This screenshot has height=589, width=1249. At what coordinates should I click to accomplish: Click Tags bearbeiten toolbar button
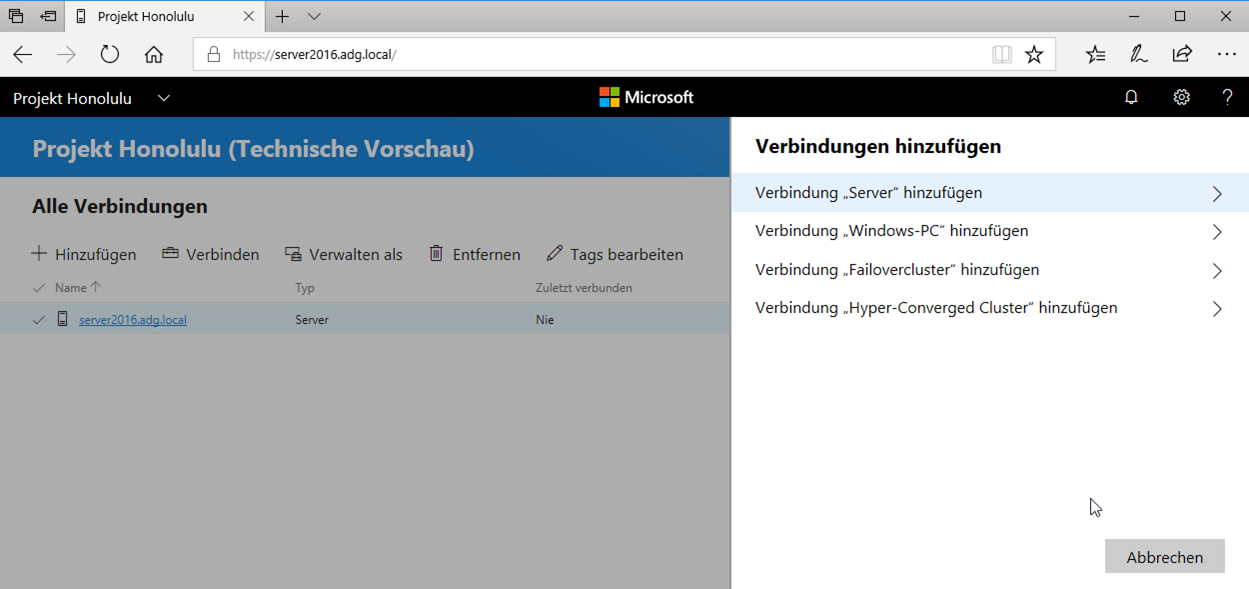coord(615,254)
